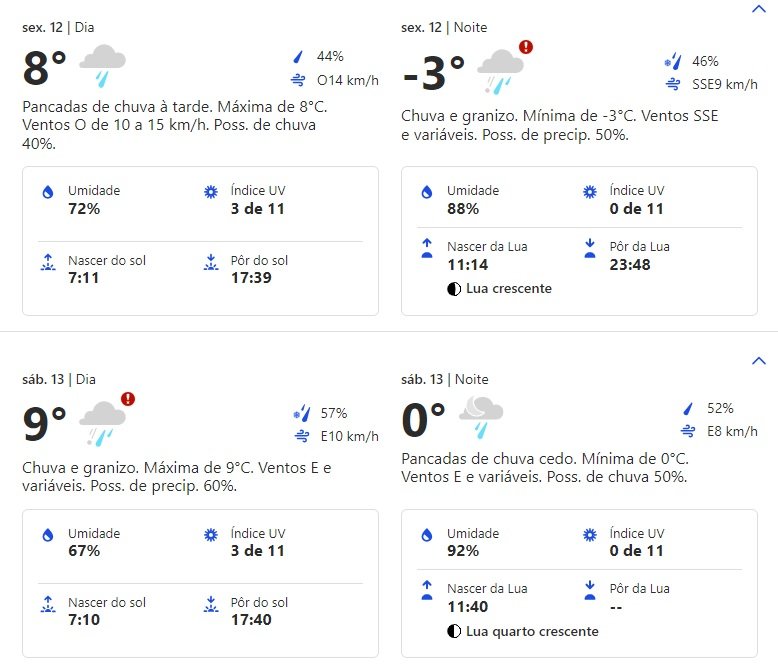Click the 92% humidity value

[463, 551]
